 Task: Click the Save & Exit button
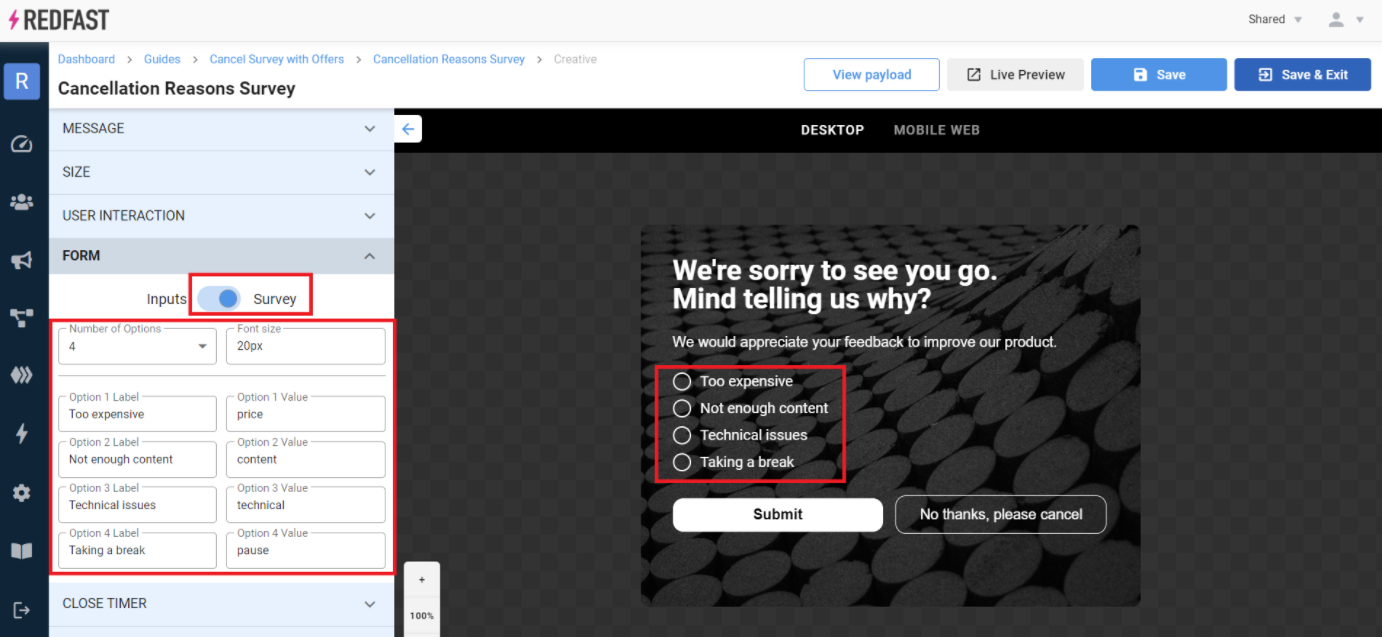[x=1302, y=75]
